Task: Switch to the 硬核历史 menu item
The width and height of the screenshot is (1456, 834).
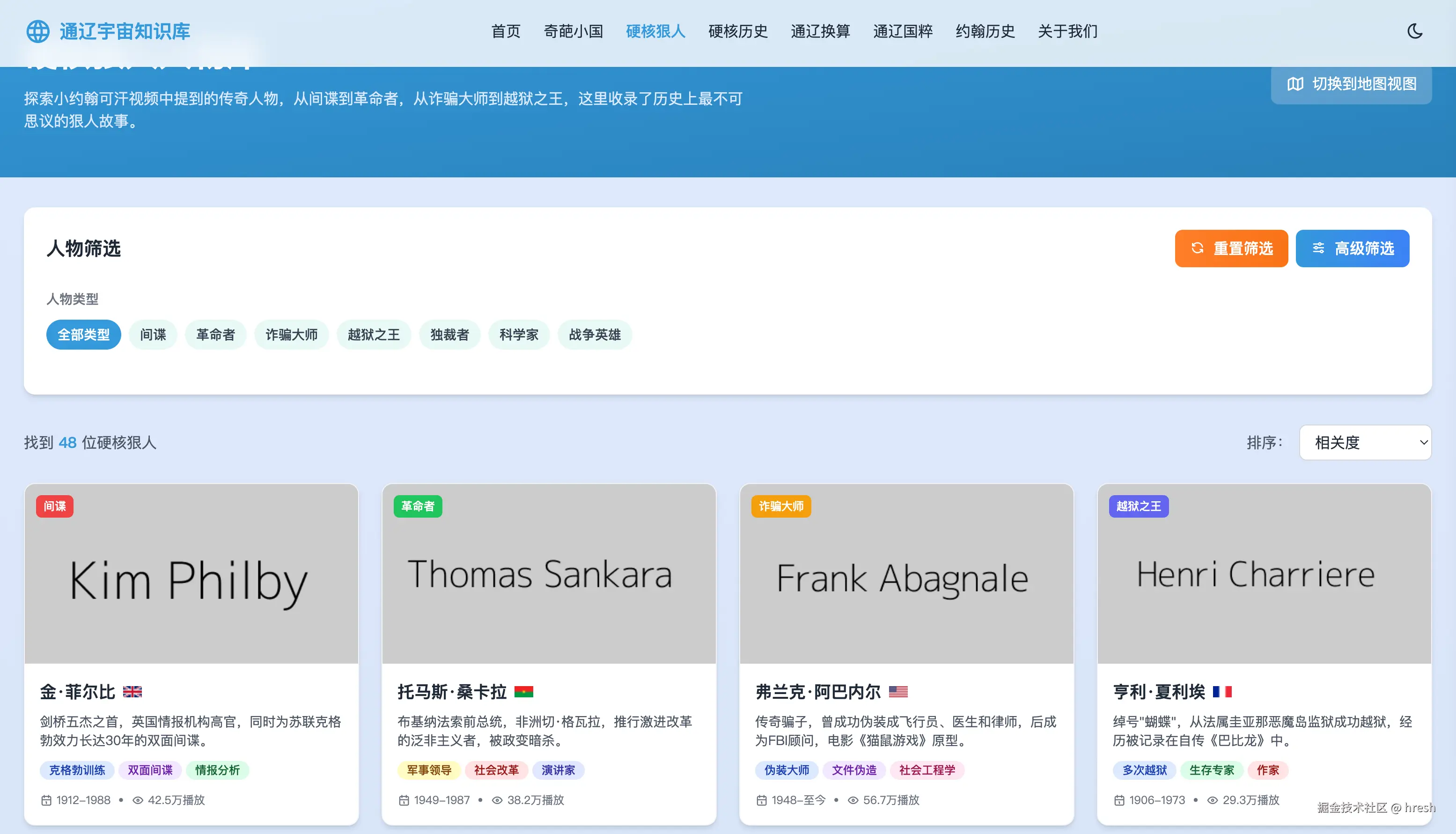Action: 737,31
